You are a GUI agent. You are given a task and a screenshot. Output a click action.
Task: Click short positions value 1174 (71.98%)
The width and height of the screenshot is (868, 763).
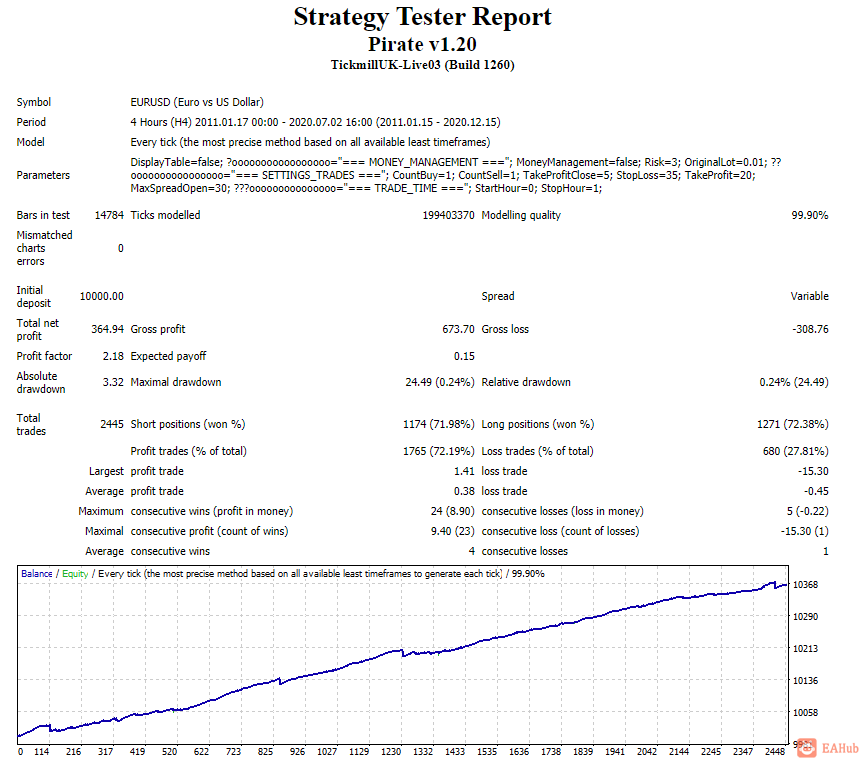pyautogui.click(x=438, y=424)
